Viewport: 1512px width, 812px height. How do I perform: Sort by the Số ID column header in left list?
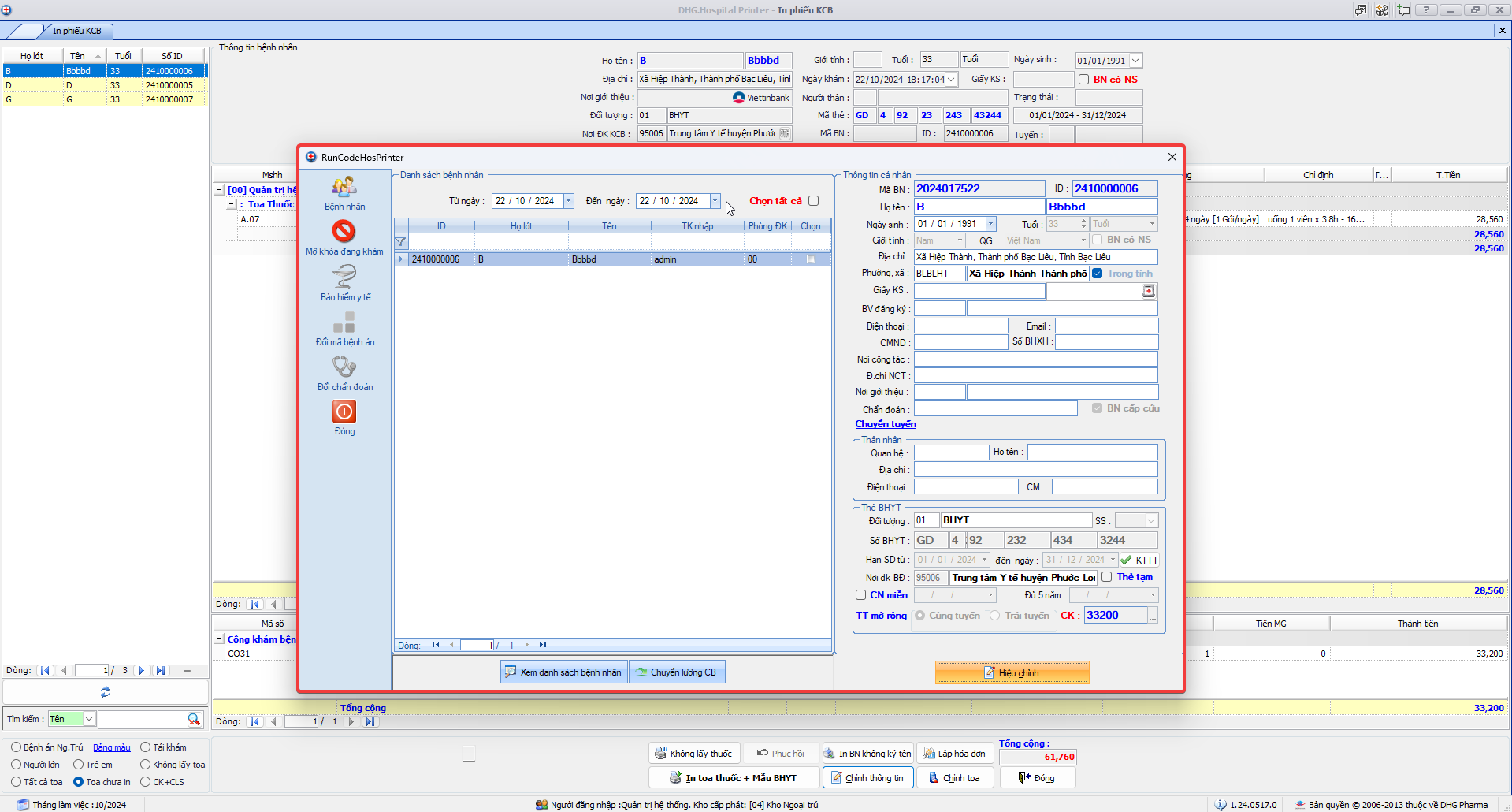(174, 56)
